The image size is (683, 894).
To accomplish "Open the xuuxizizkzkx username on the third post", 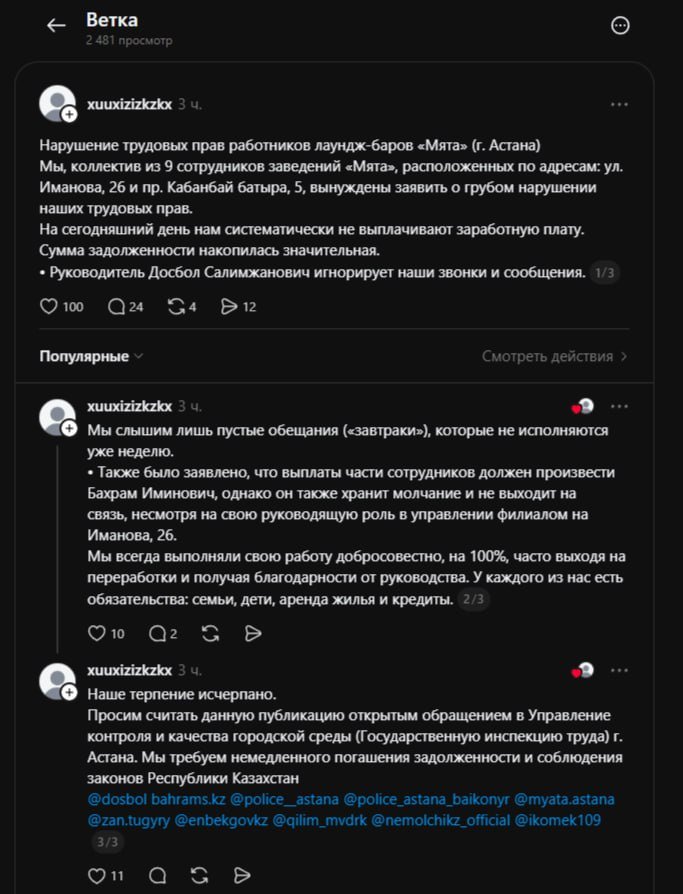I will click(x=129, y=670).
